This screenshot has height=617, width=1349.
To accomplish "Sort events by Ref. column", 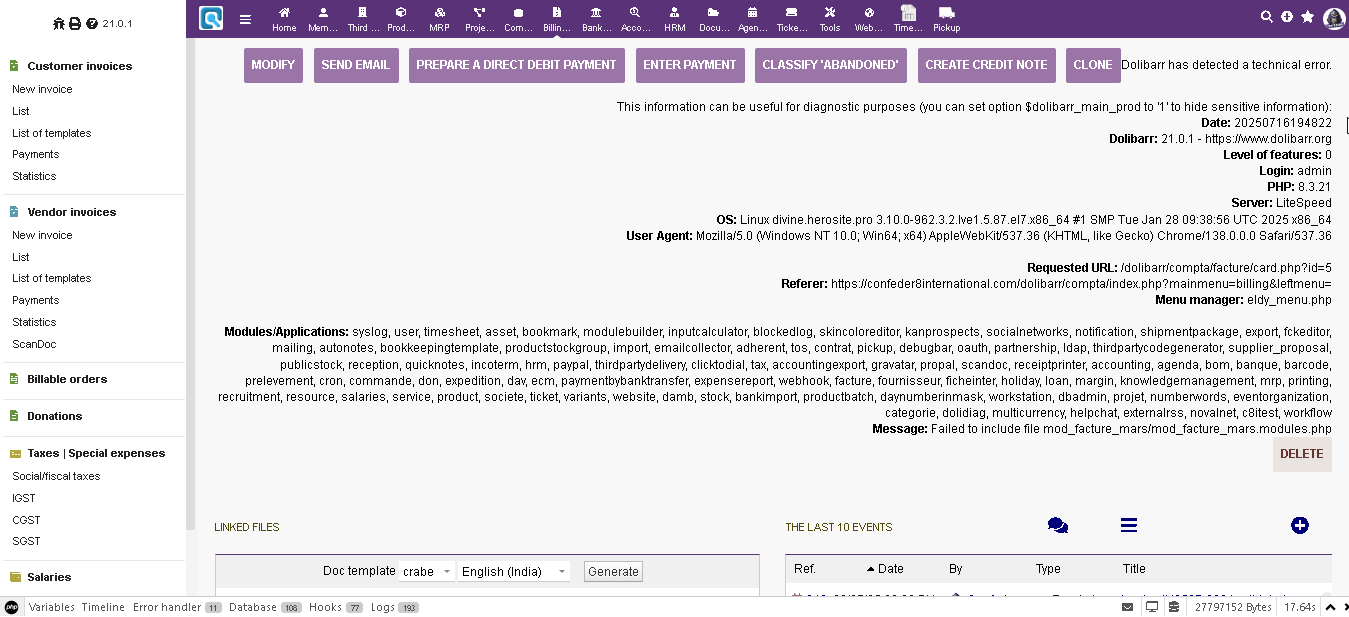I will point(805,569).
